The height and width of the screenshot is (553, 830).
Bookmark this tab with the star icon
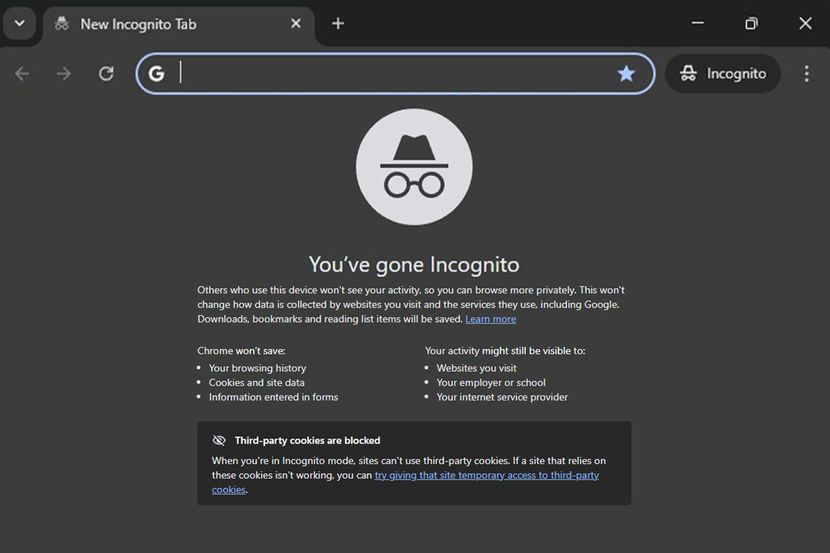point(626,73)
